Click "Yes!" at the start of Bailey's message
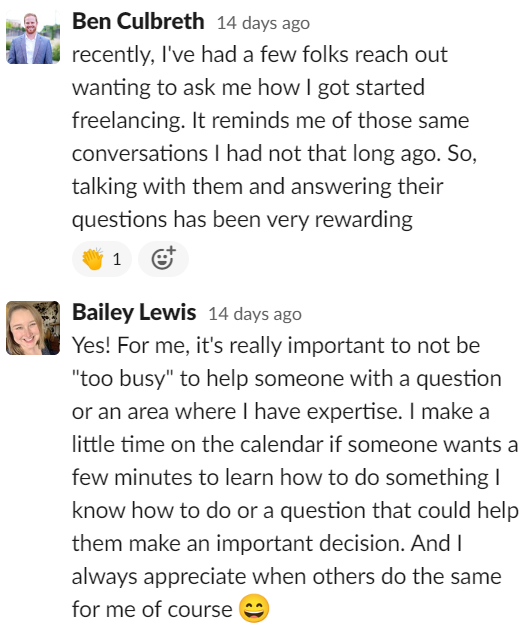Image resolution: width=530 pixels, height=625 pixels. coord(91,345)
